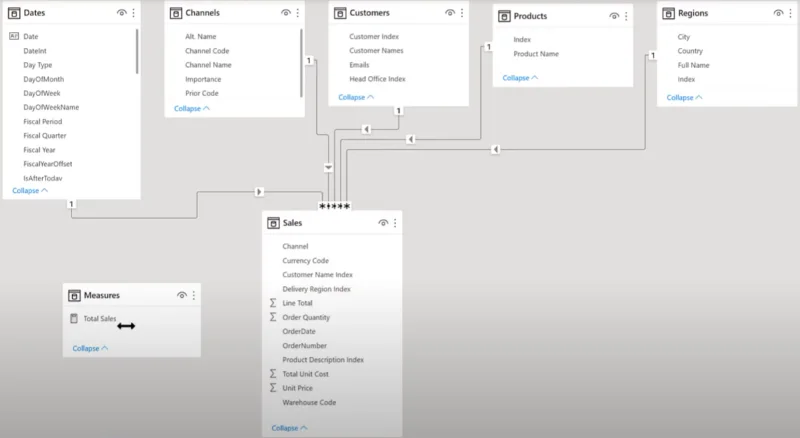This screenshot has width=800, height=438.
Task: Open the Products table more options menu
Action: pos(626,16)
